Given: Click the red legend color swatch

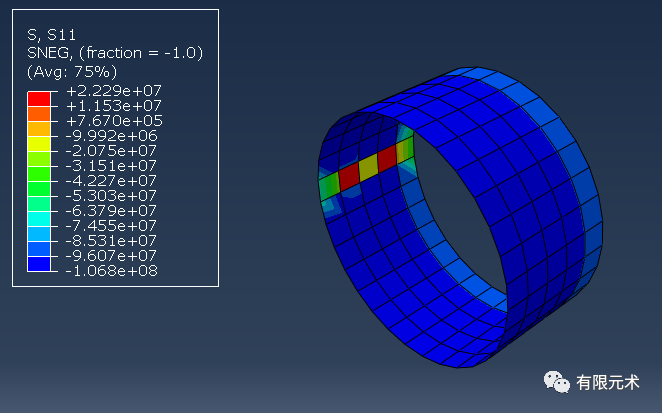Looking at the screenshot, I should [39, 99].
